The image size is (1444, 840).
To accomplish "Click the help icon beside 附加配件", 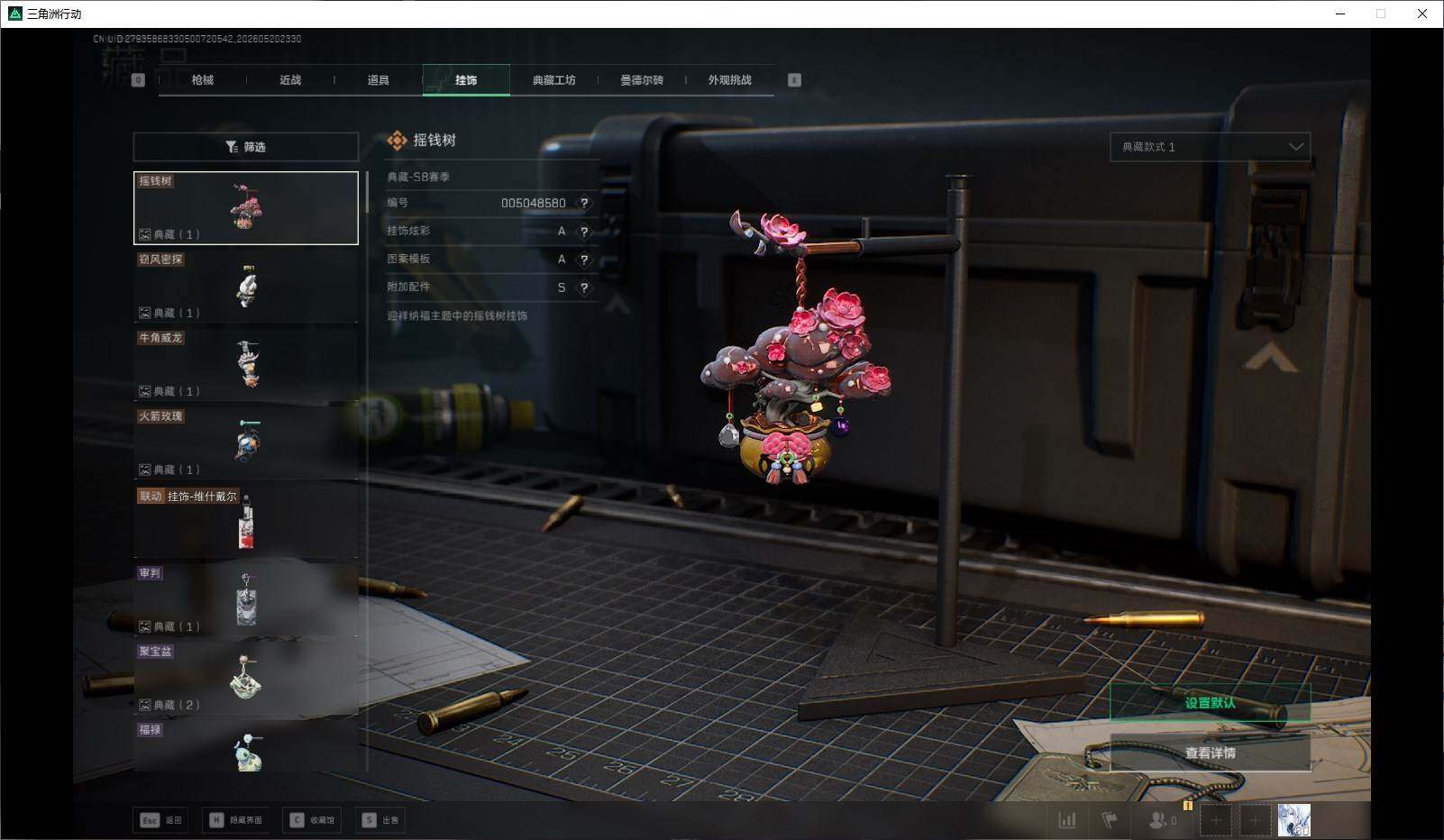I will point(584,288).
